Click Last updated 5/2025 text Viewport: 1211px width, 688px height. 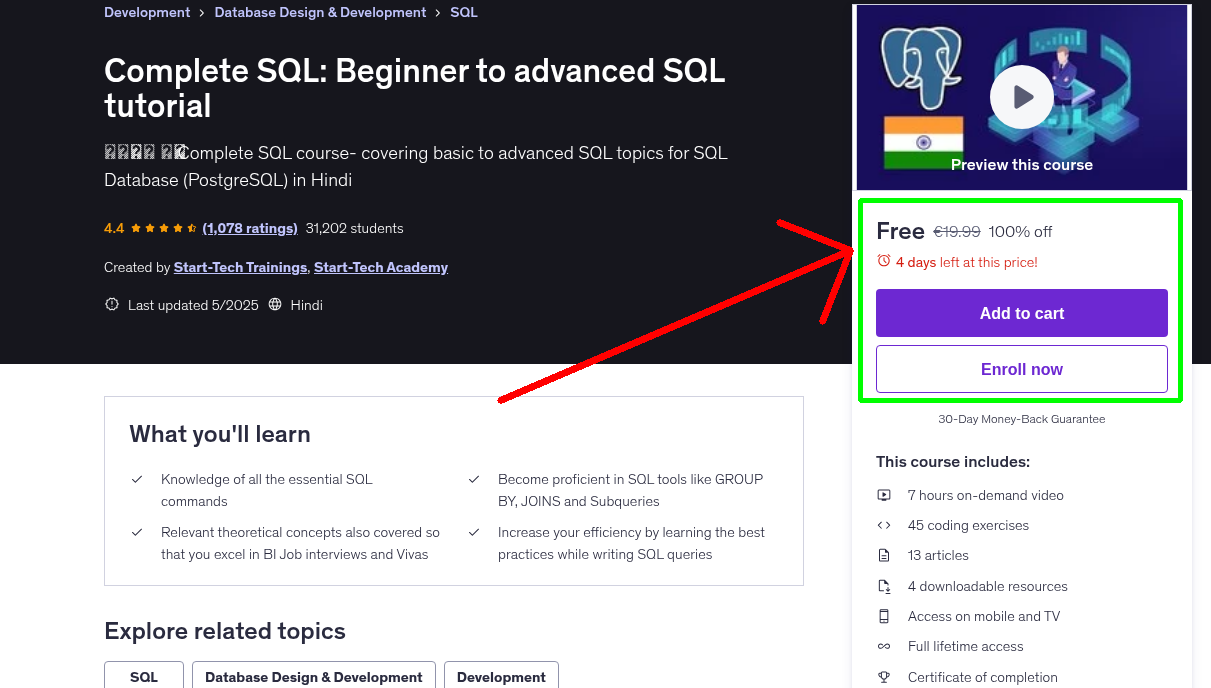pos(193,305)
